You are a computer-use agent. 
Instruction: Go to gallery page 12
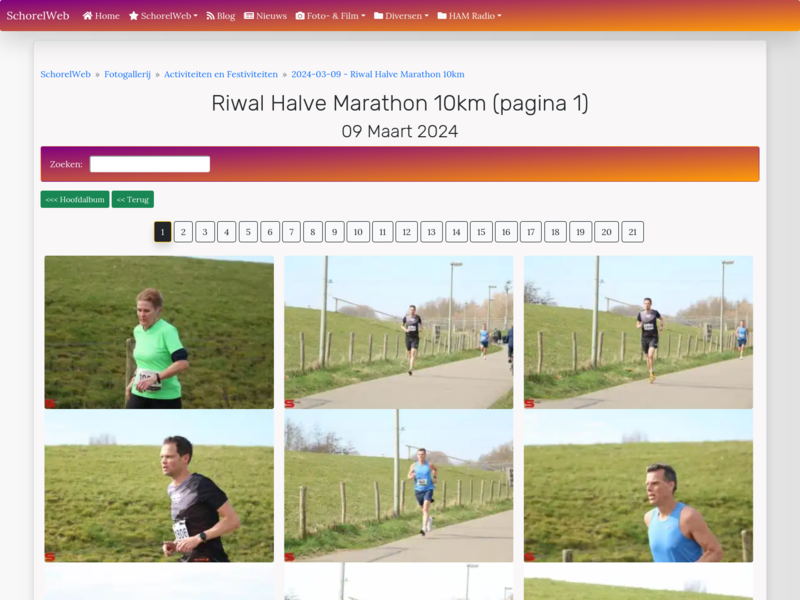pos(407,232)
